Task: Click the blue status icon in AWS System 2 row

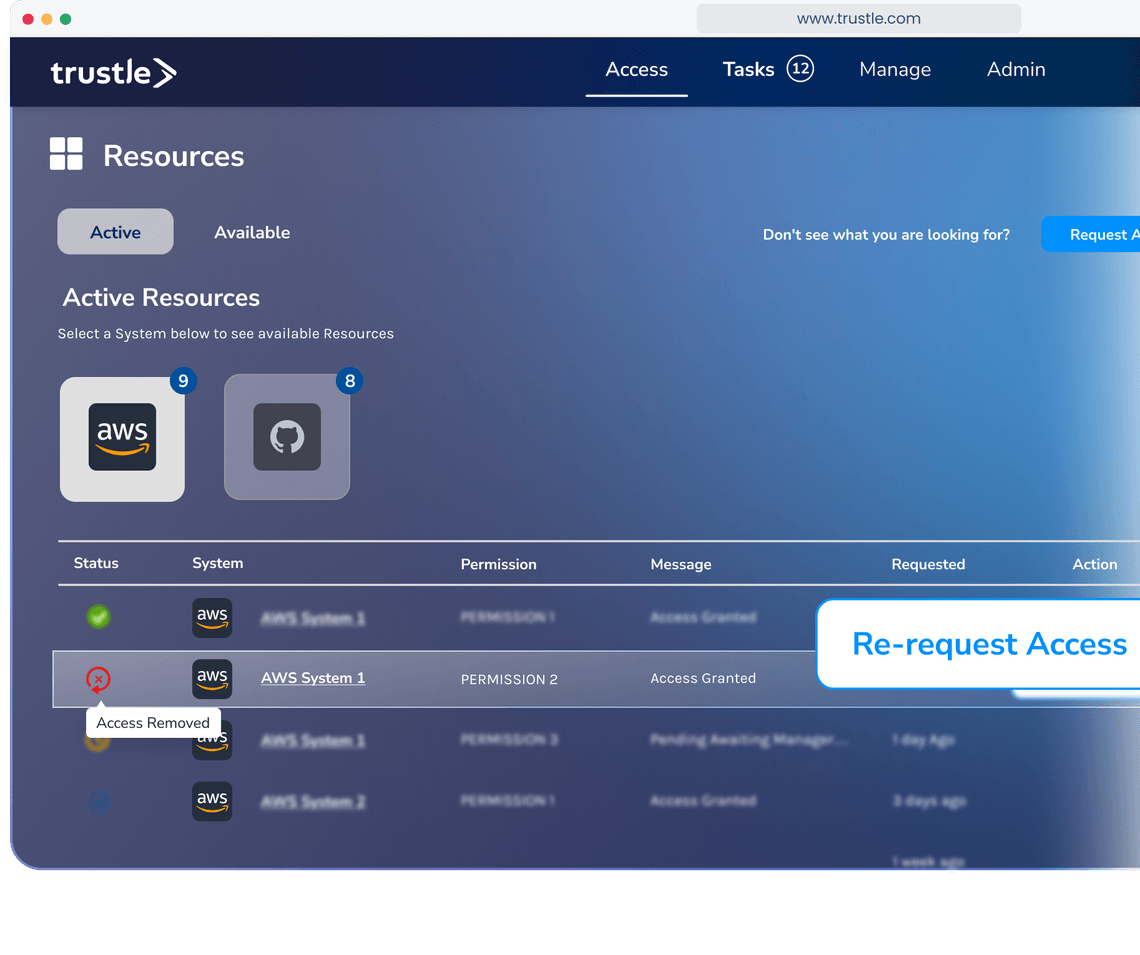Action: click(x=99, y=802)
